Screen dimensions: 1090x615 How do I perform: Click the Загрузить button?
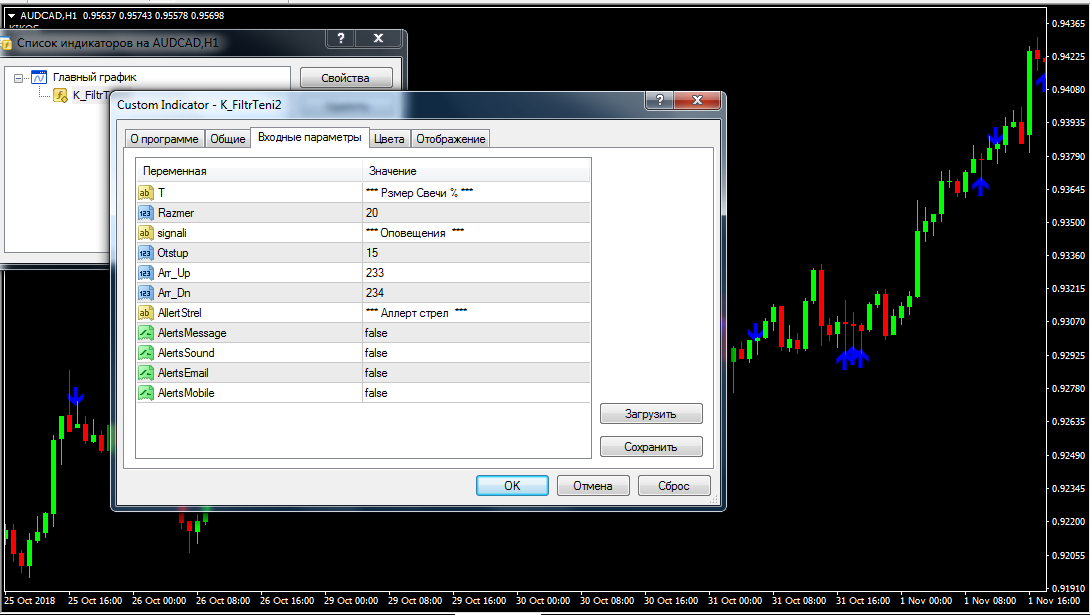pyautogui.click(x=651, y=414)
